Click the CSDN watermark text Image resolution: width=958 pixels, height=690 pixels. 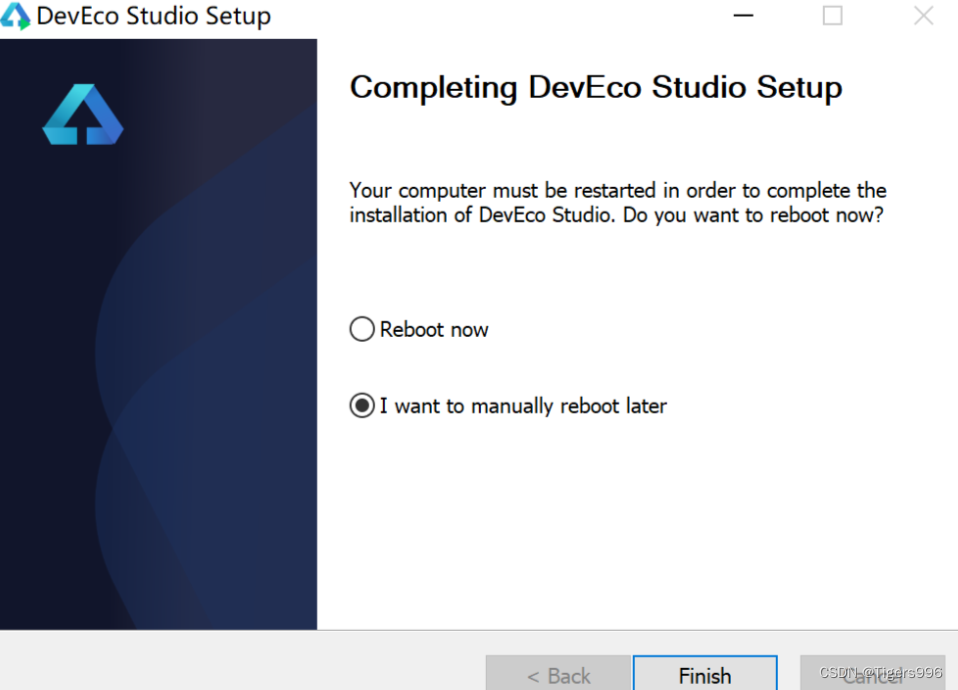coord(880,673)
